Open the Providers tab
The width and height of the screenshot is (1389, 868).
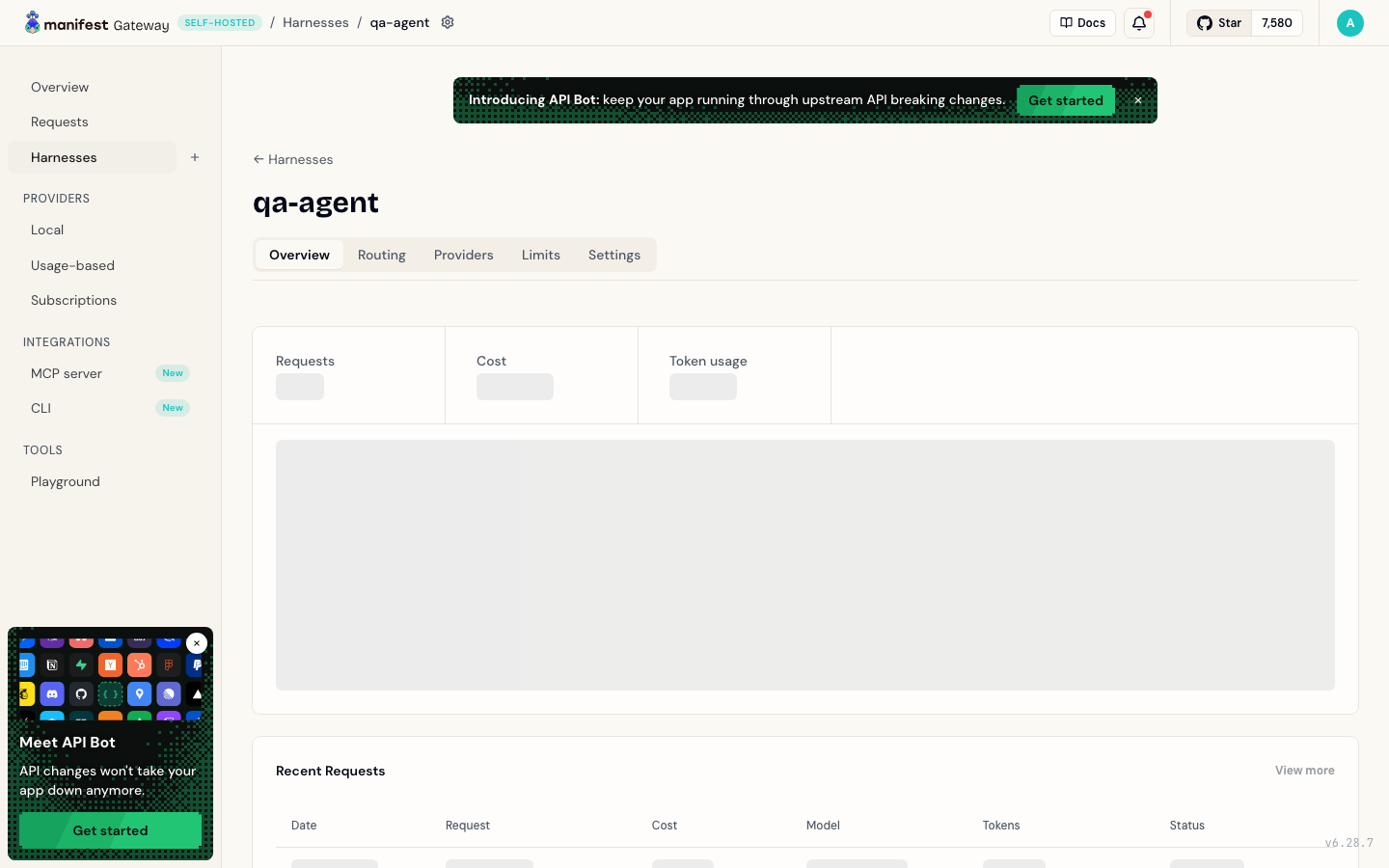click(464, 255)
